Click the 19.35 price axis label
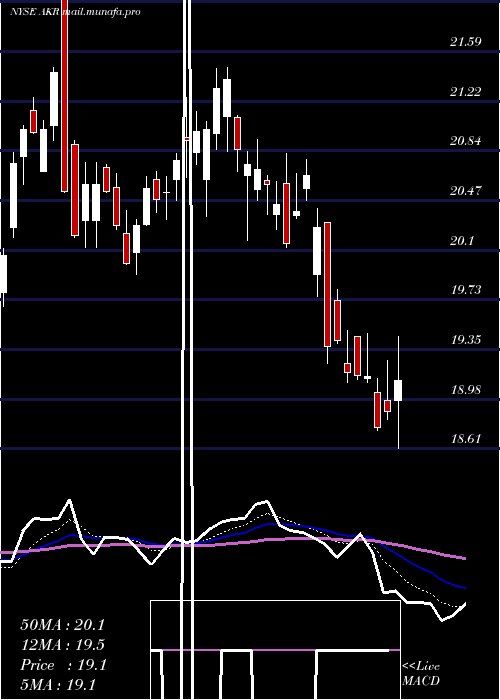500x700 pixels. 466,340
